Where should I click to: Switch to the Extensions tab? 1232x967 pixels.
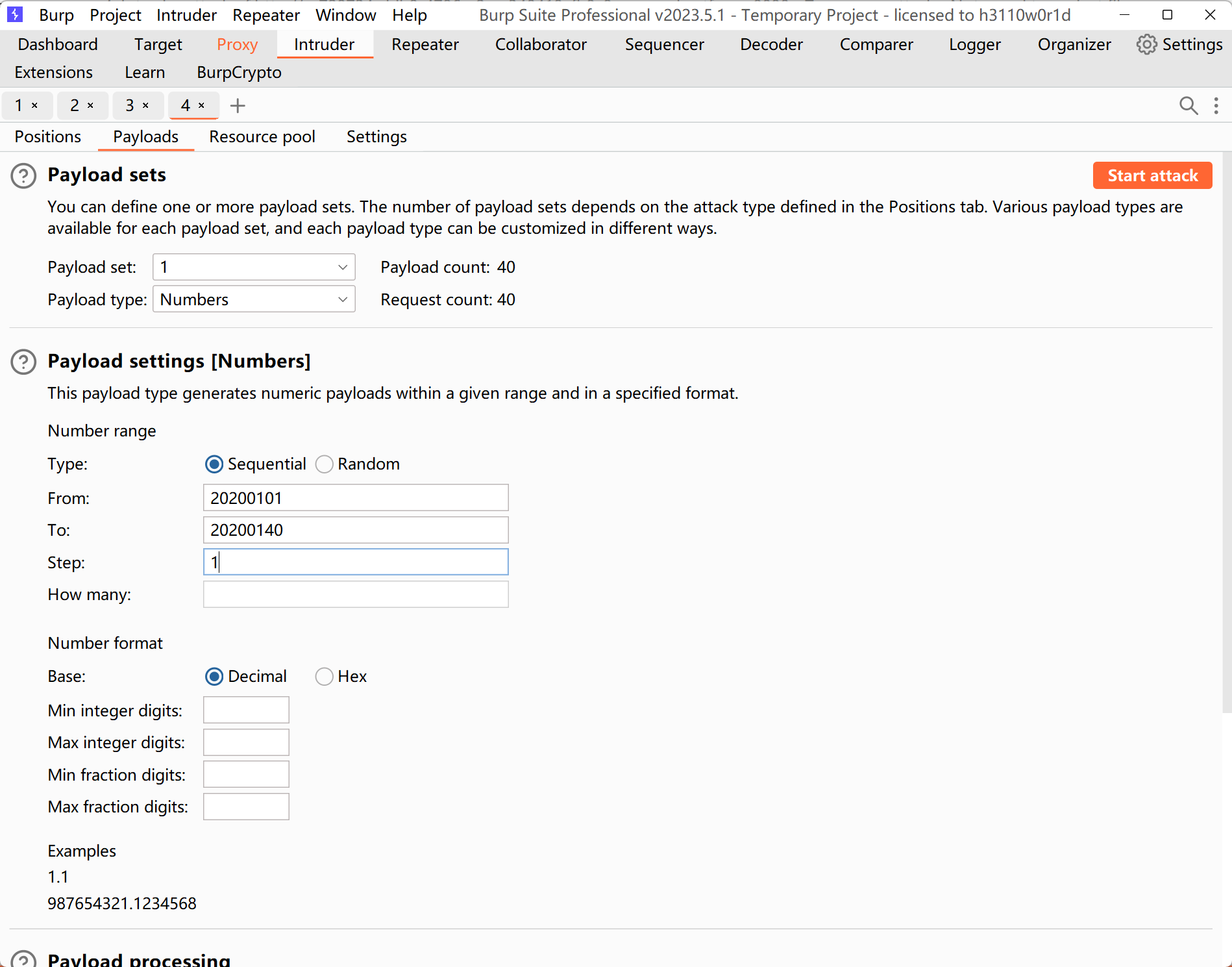54,72
